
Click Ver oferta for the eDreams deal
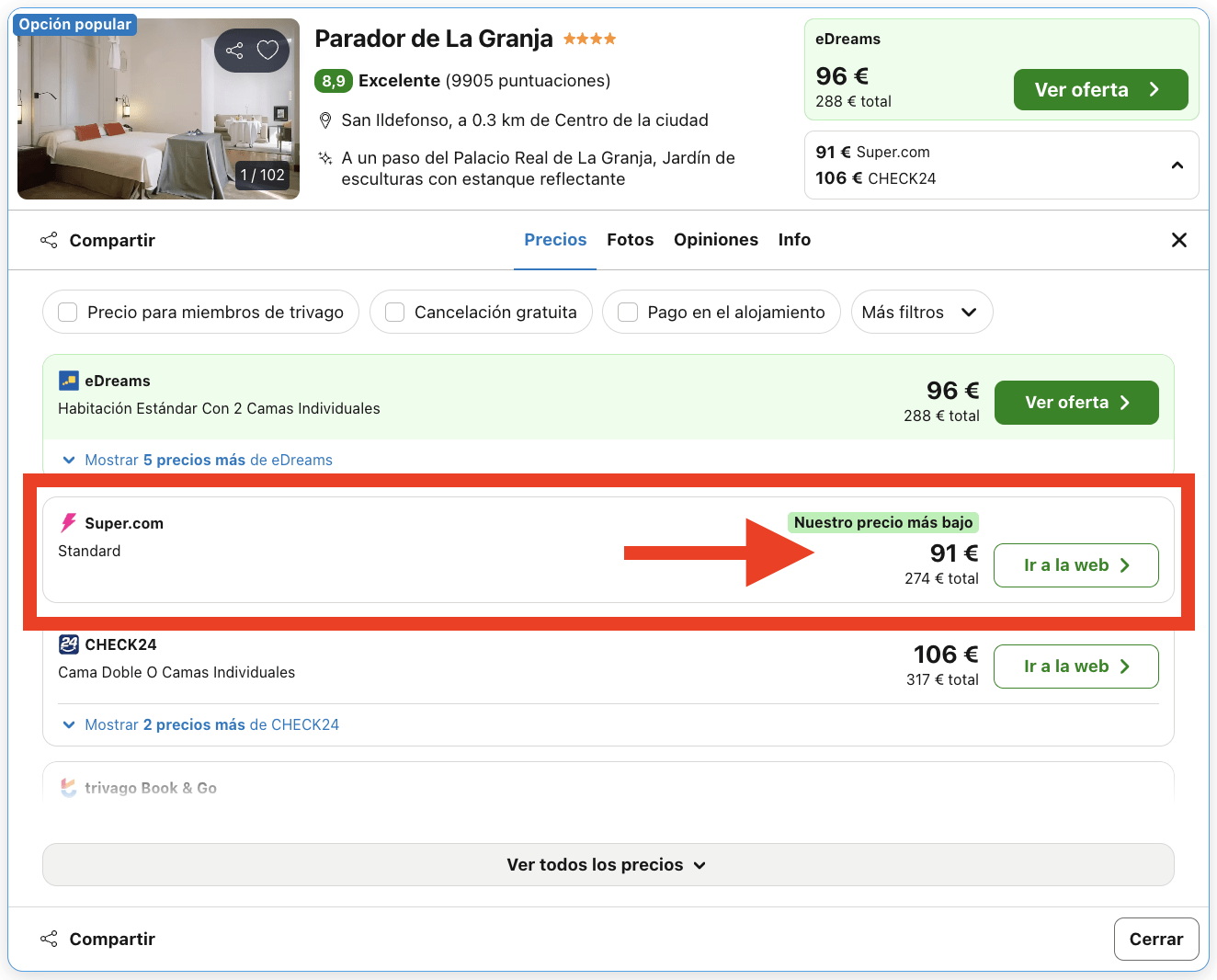pyautogui.click(x=1075, y=402)
